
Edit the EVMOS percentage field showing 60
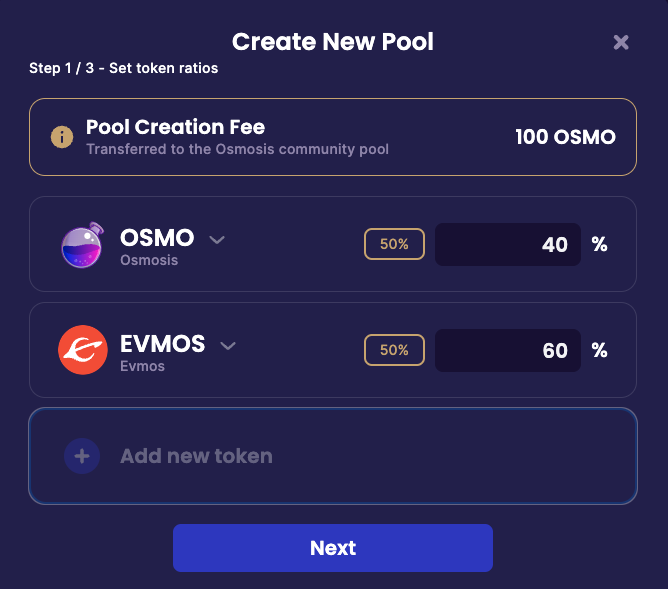tap(508, 350)
